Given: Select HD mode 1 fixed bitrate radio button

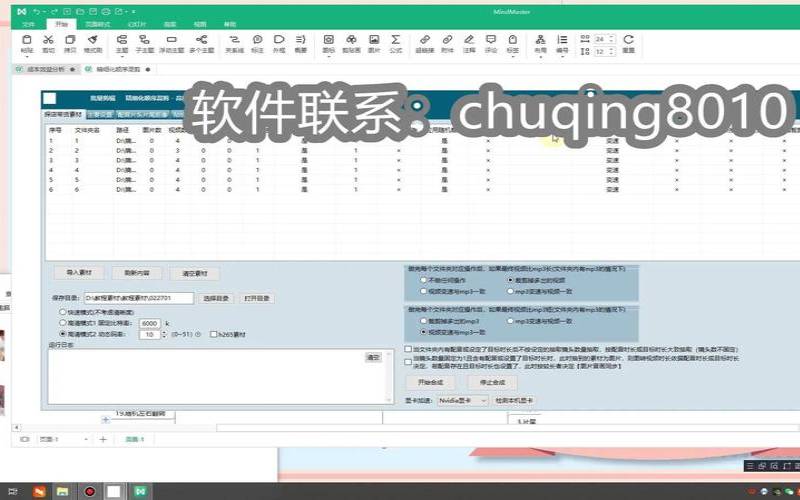Looking at the screenshot, I should [63, 323].
